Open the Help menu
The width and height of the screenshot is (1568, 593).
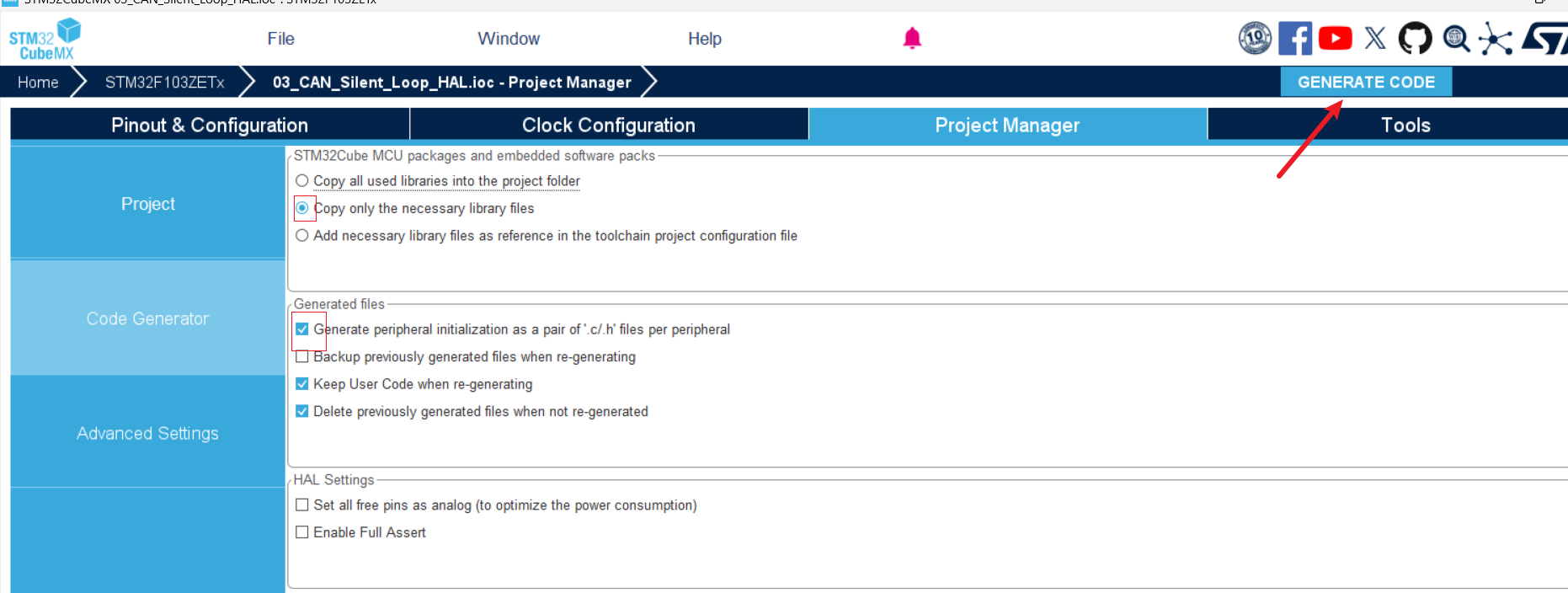click(x=704, y=39)
